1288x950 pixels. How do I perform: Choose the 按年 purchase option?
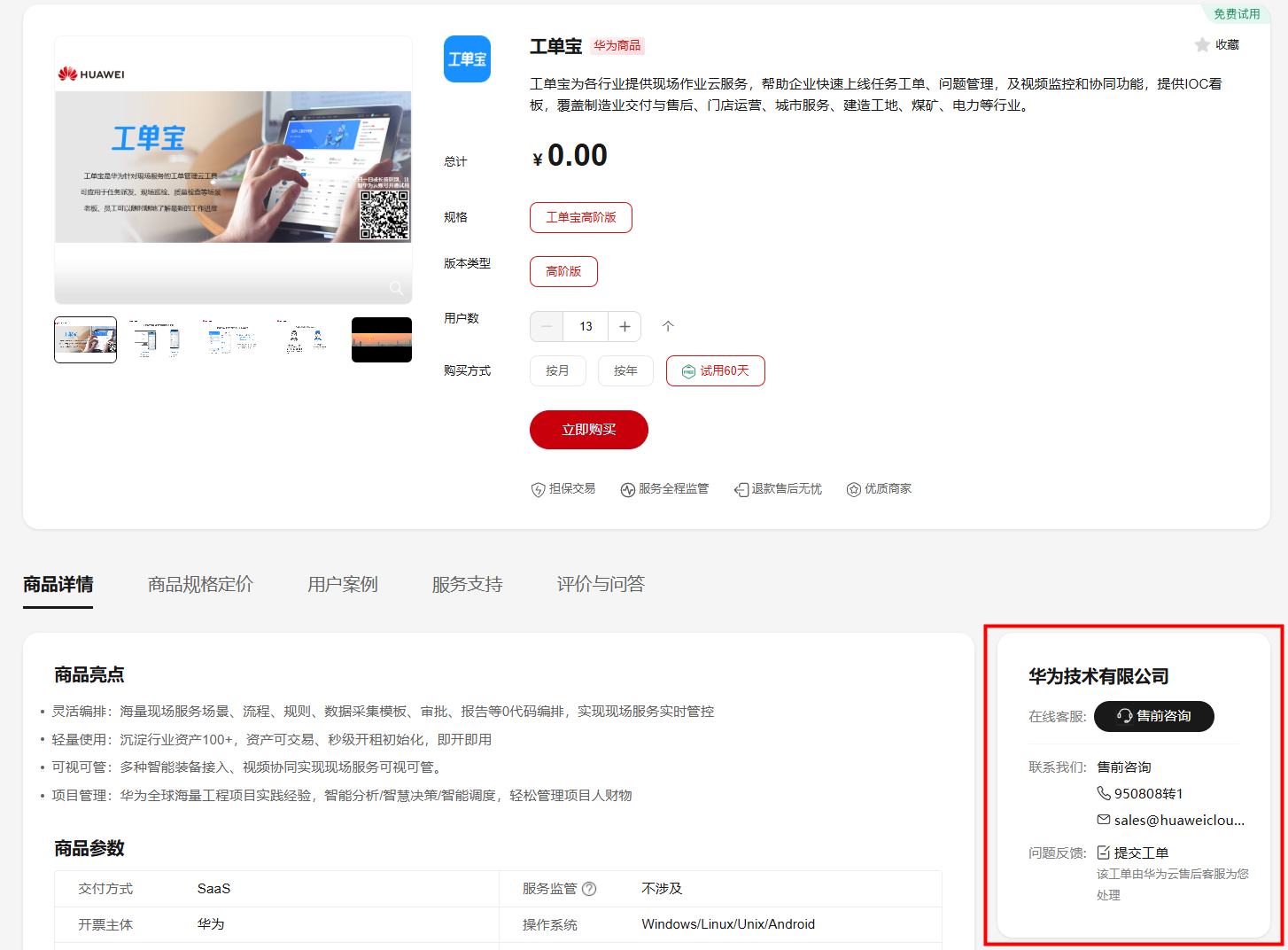tap(625, 370)
